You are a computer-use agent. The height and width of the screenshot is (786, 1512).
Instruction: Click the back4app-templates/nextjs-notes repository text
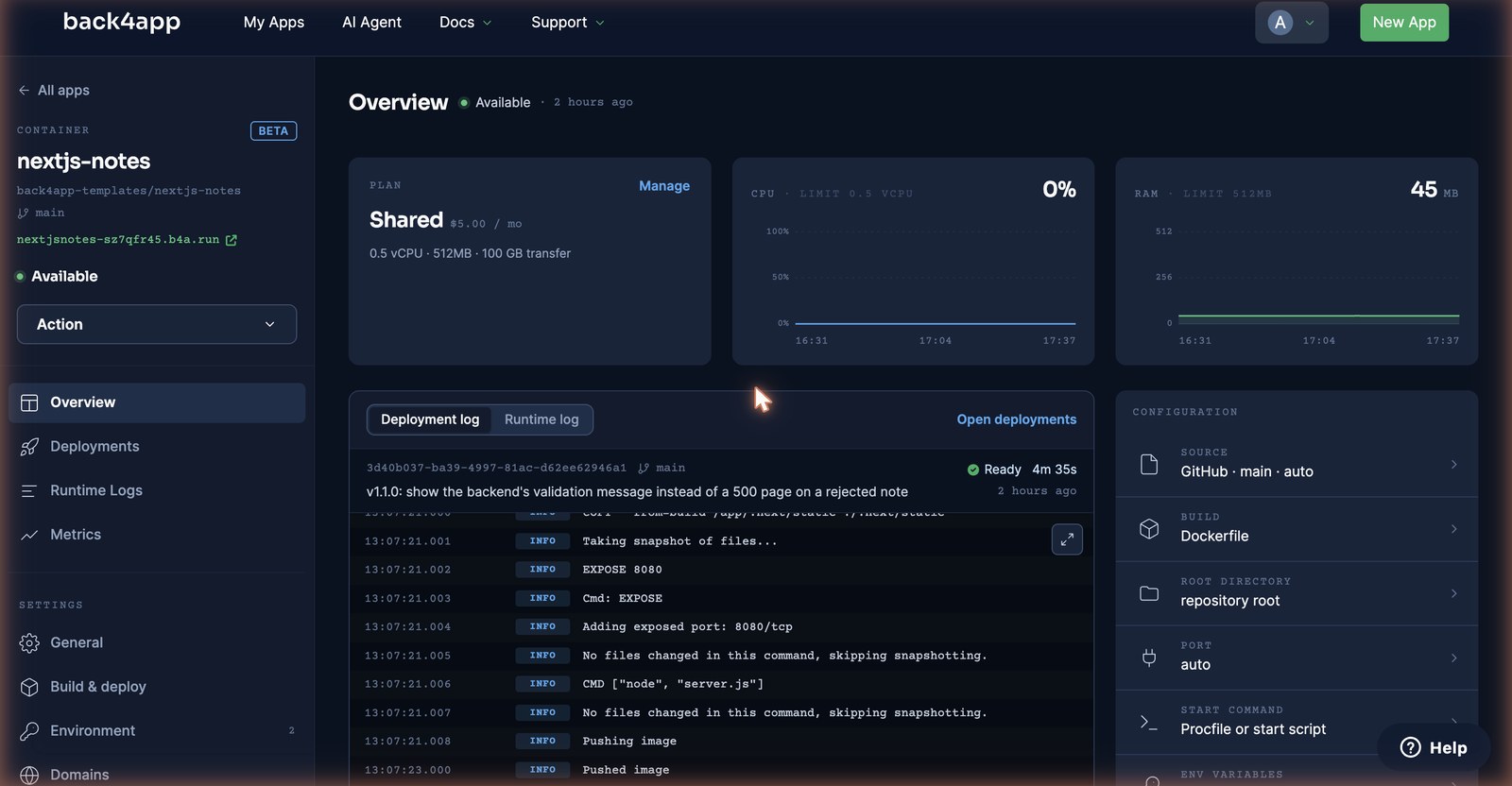[129, 191]
